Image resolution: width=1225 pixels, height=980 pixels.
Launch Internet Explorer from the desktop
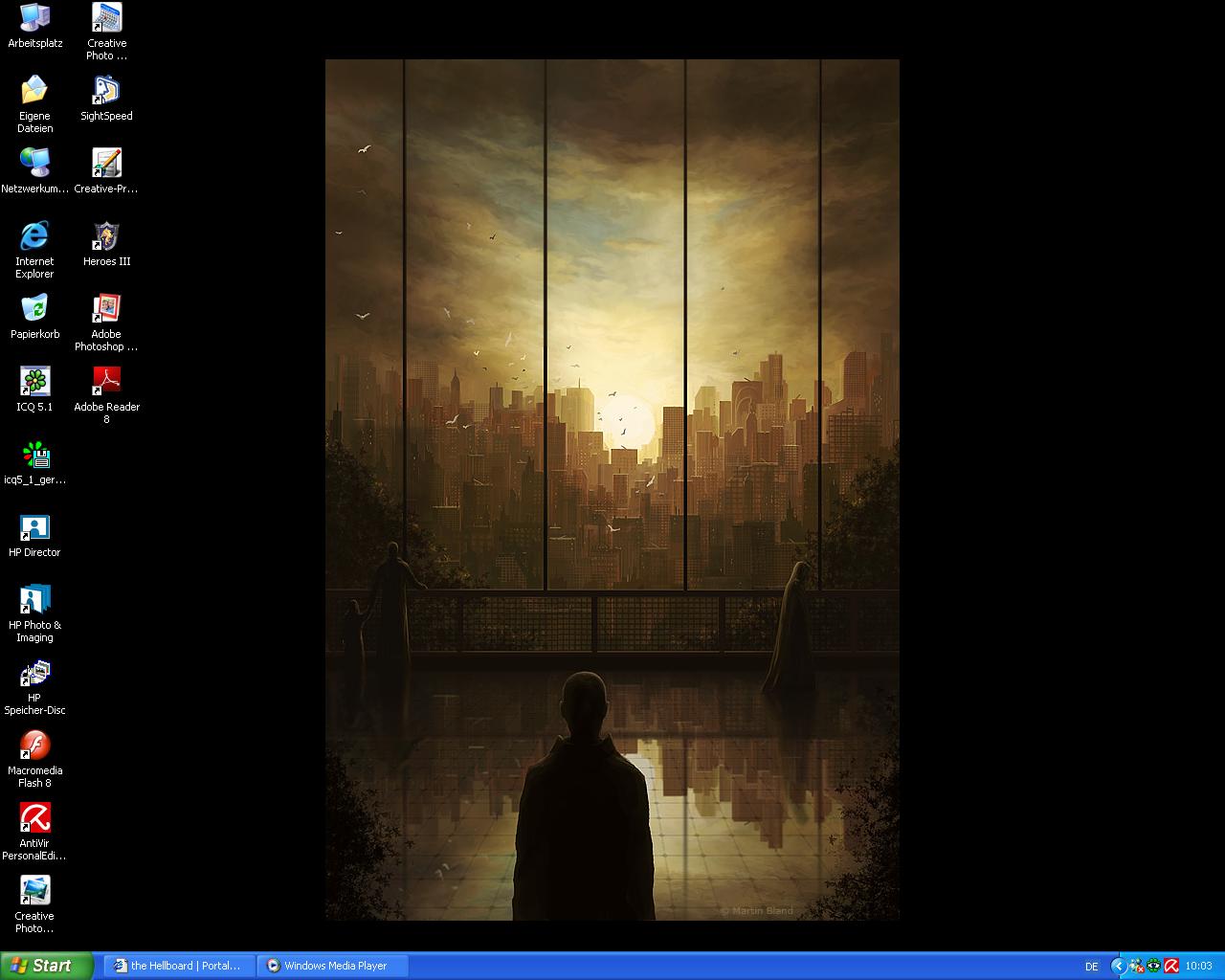pyautogui.click(x=34, y=236)
